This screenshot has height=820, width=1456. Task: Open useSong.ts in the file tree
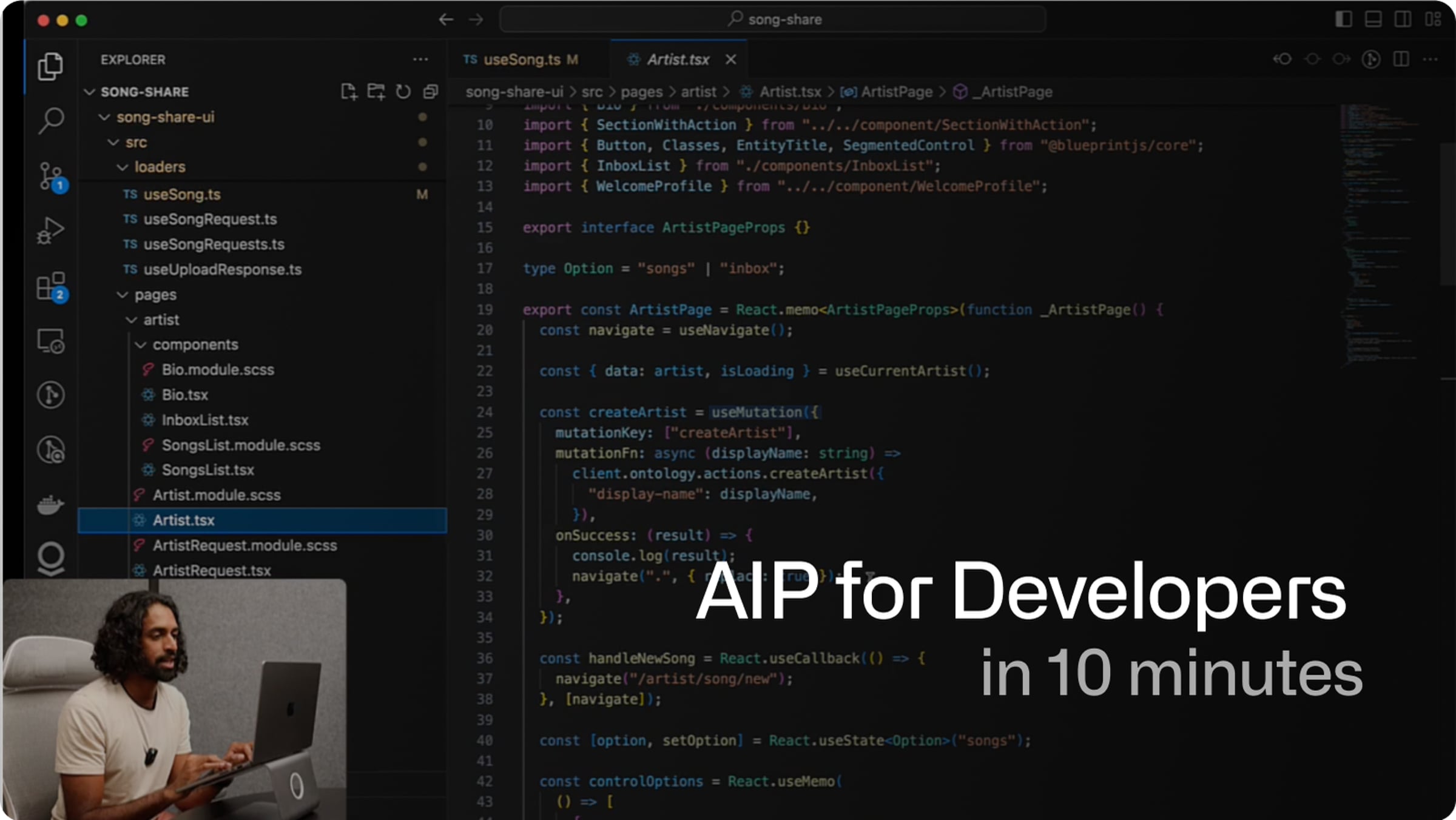(x=262, y=194)
